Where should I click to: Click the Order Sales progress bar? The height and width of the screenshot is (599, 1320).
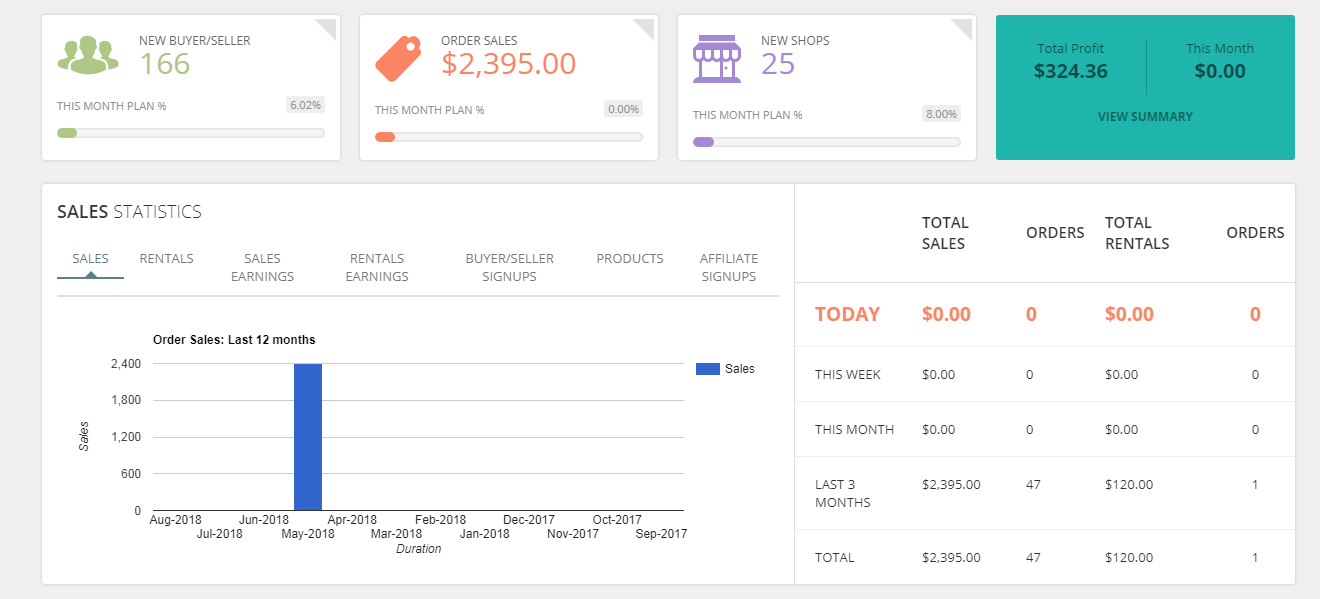tap(509, 137)
